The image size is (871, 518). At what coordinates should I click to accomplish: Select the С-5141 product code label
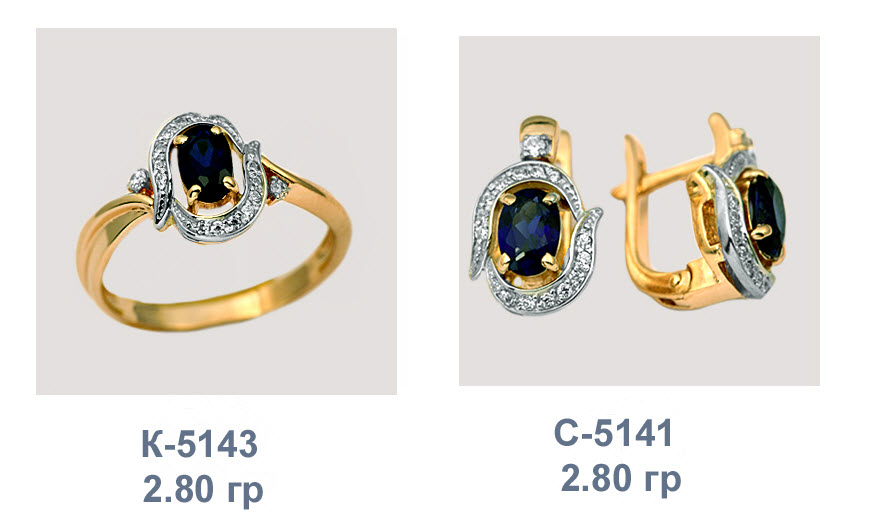tap(614, 433)
